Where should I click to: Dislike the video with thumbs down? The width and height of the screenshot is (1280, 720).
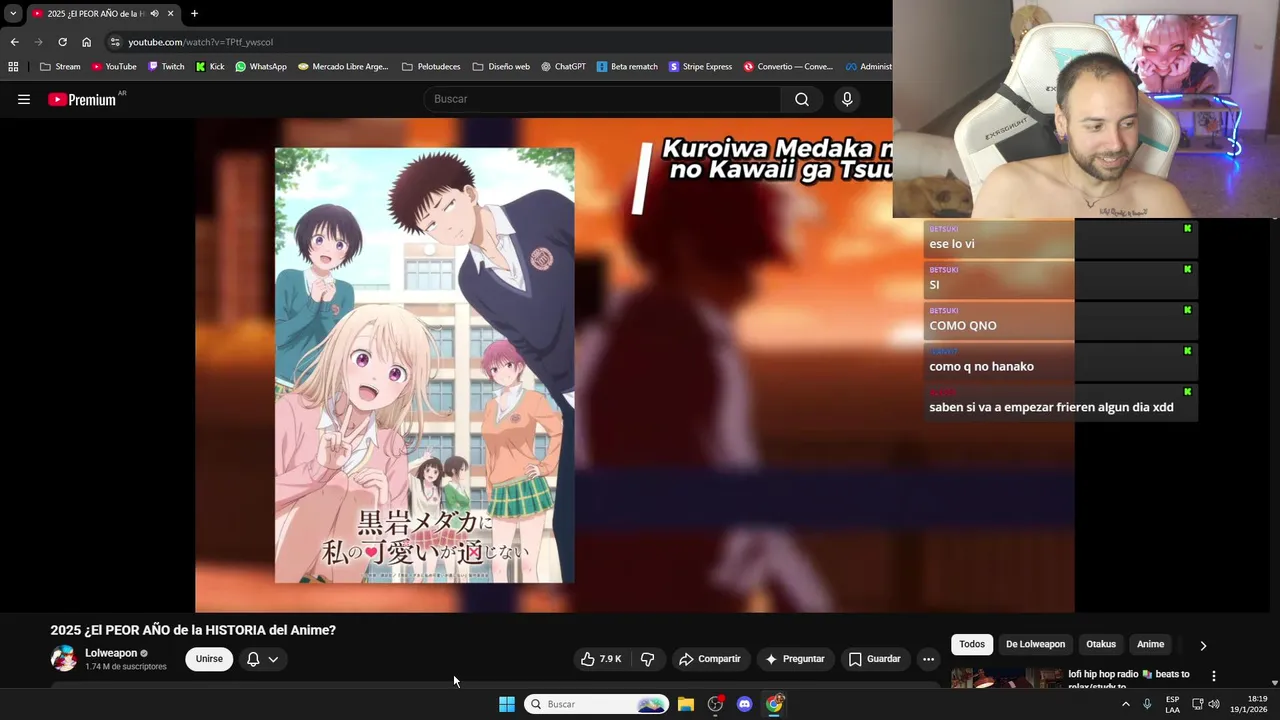pyautogui.click(x=647, y=659)
